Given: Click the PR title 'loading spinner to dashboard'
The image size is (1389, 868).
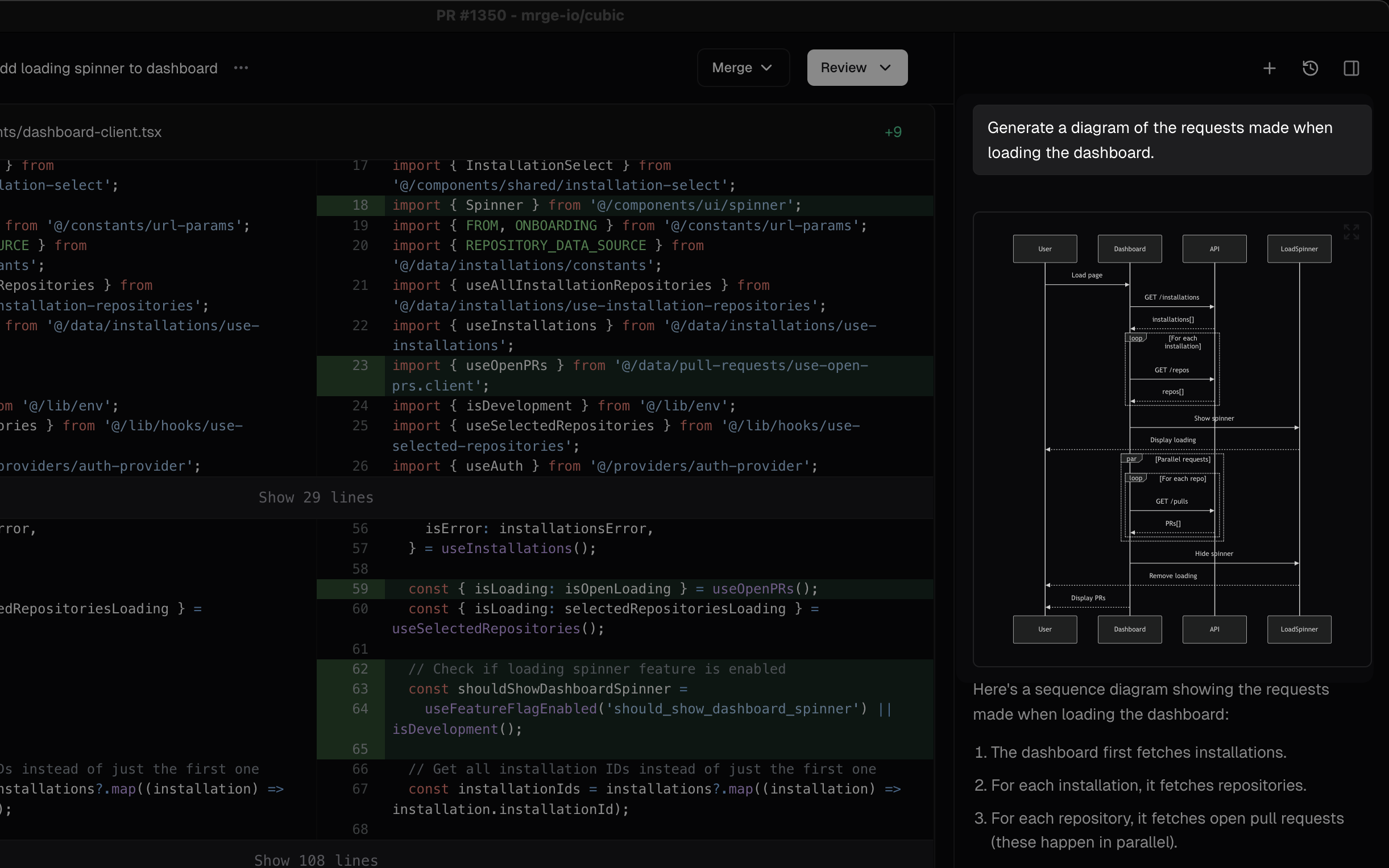Looking at the screenshot, I should (x=109, y=68).
